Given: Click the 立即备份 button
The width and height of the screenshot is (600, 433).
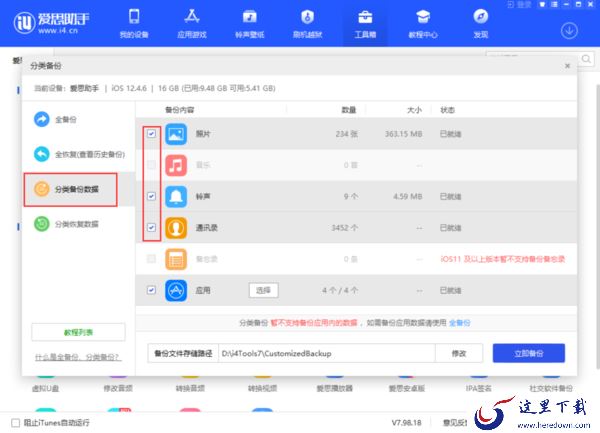Looking at the screenshot, I should 529,353.
